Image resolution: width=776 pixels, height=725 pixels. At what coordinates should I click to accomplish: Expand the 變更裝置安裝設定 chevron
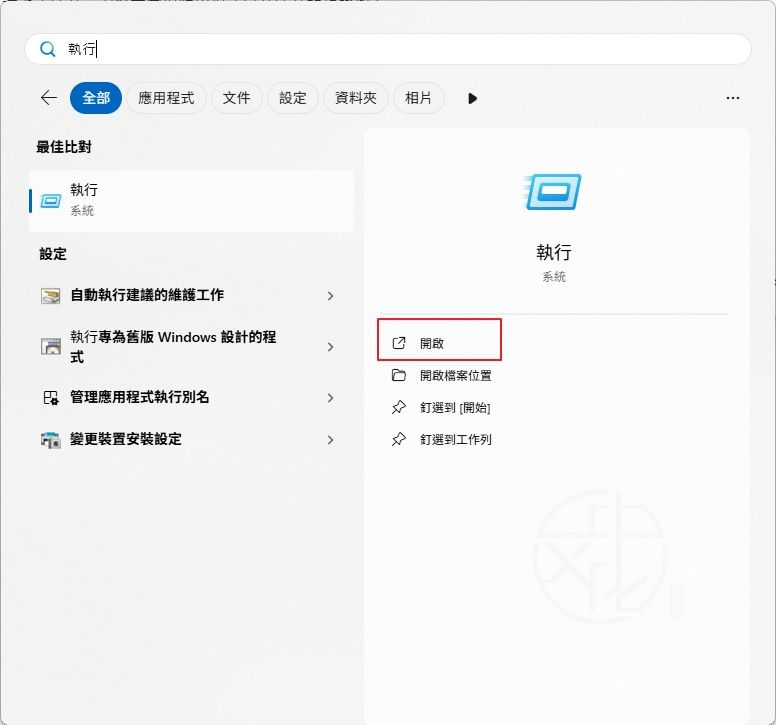pos(331,440)
